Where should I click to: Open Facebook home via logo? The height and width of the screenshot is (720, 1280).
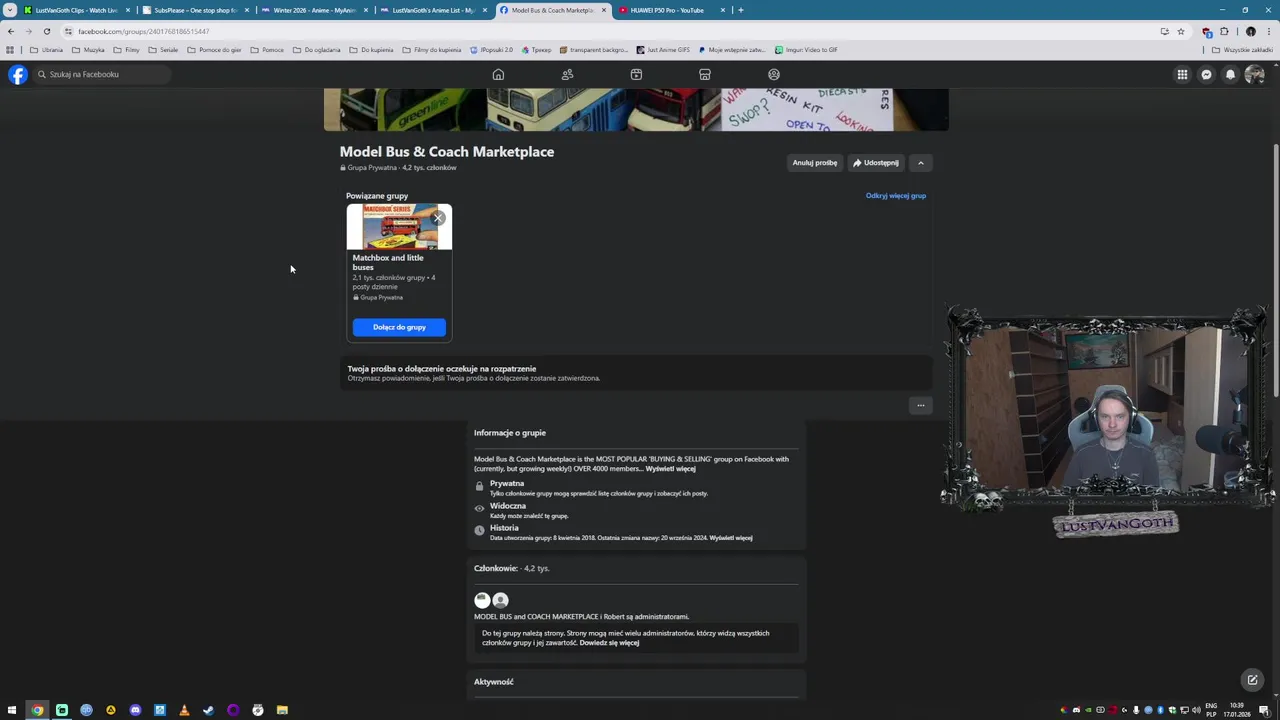pyautogui.click(x=18, y=74)
